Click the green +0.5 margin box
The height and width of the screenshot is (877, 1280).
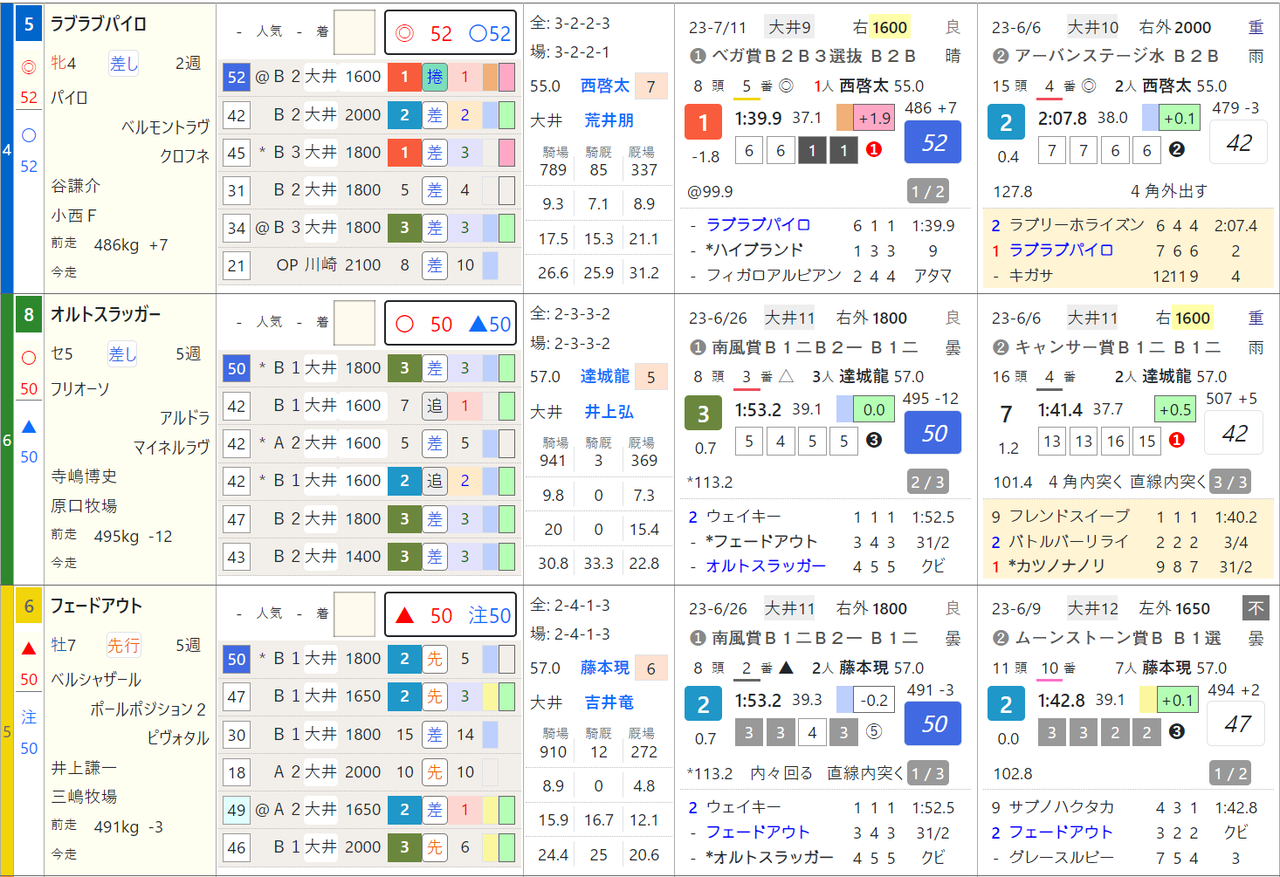[x=1176, y=409]
